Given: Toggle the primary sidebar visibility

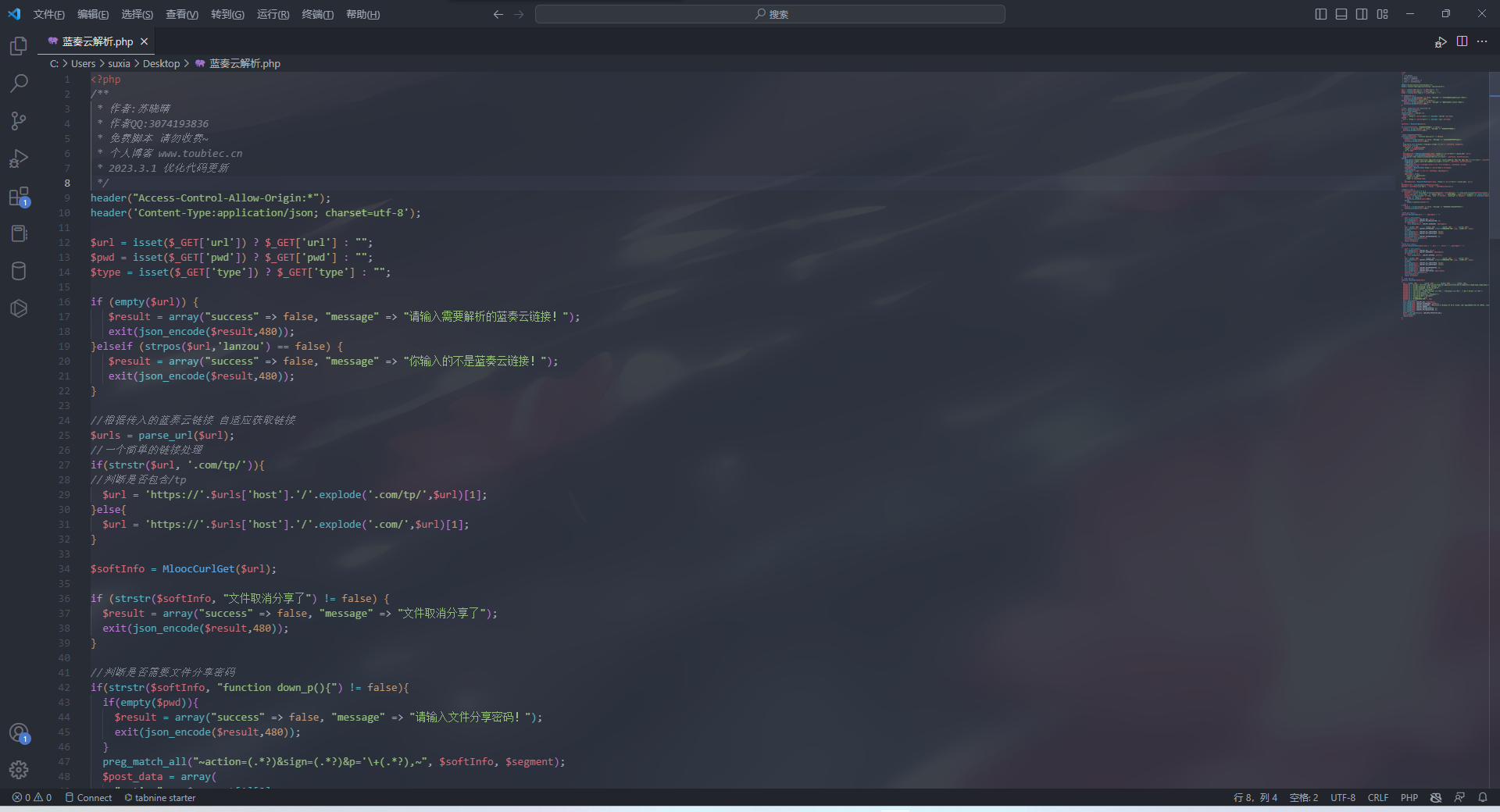Looking at the screenshot, I should point(1321,14).
